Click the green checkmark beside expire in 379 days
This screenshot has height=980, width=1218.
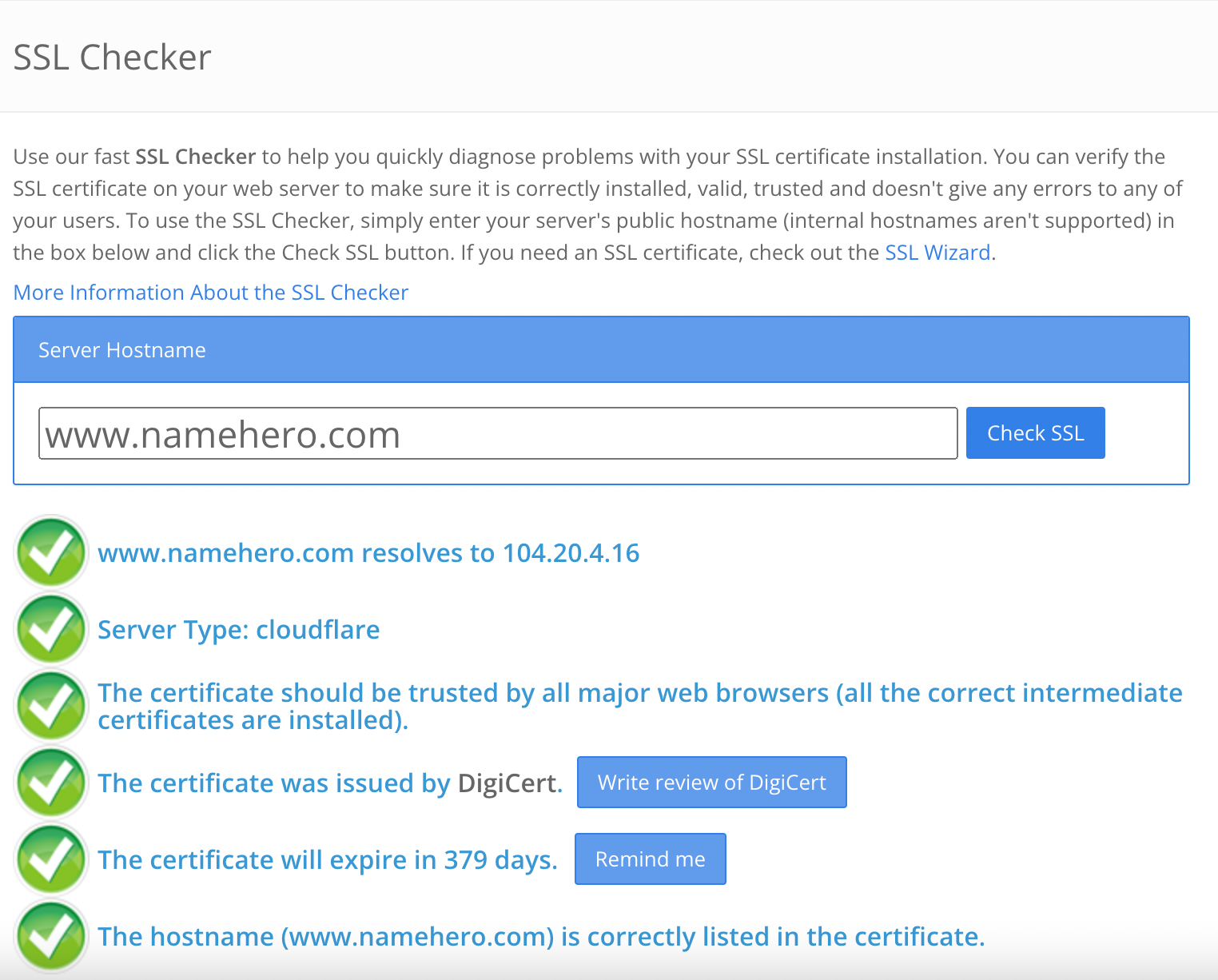pos(51,859)
